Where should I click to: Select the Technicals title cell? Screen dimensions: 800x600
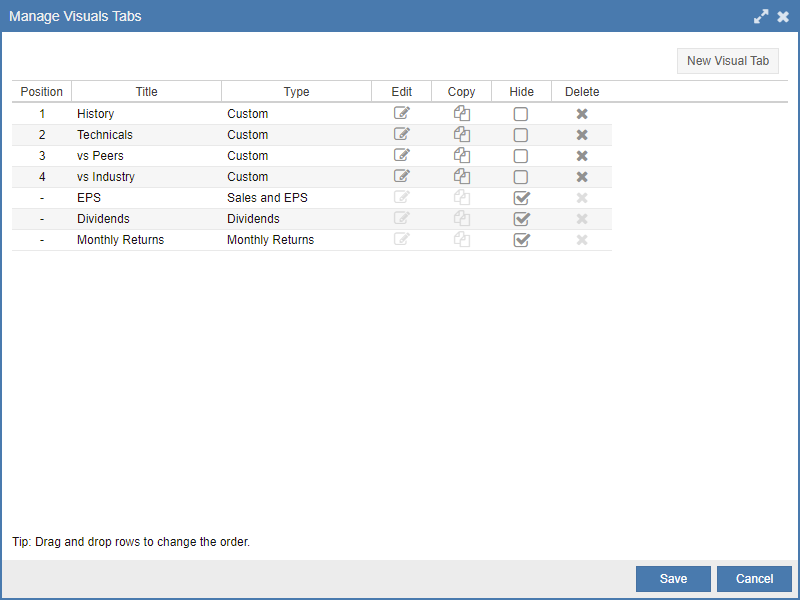pos(146,135)
